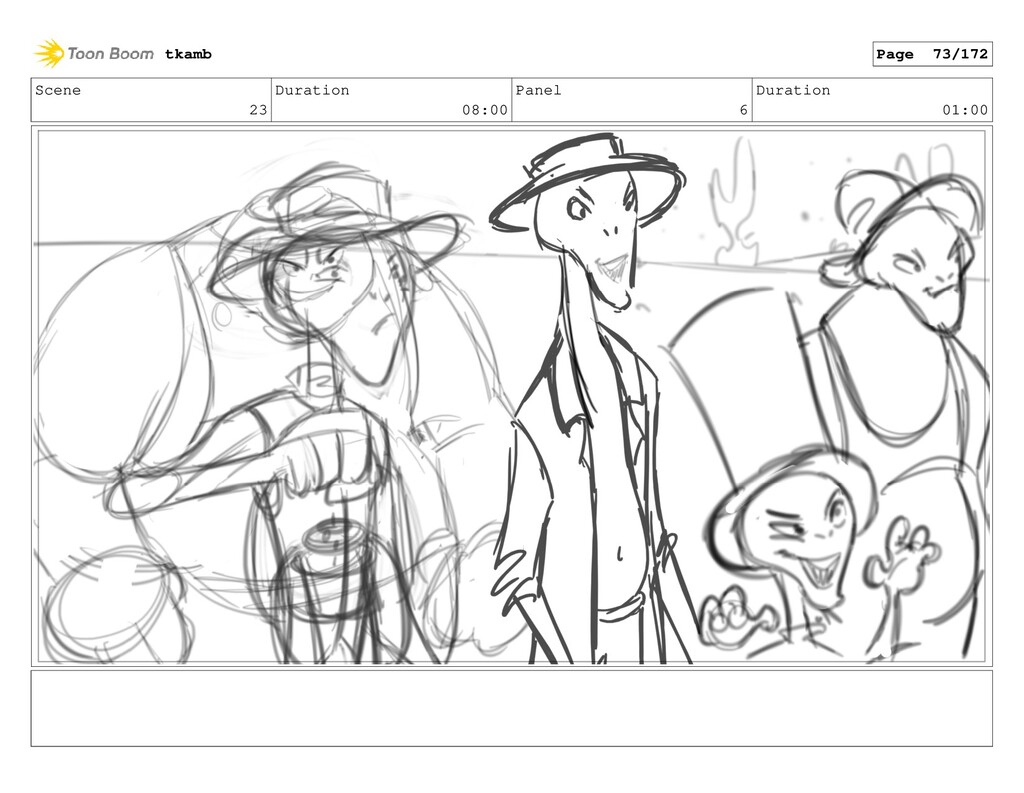
Task: Select panel duration value '01:00'
Action: click(965, 110)
